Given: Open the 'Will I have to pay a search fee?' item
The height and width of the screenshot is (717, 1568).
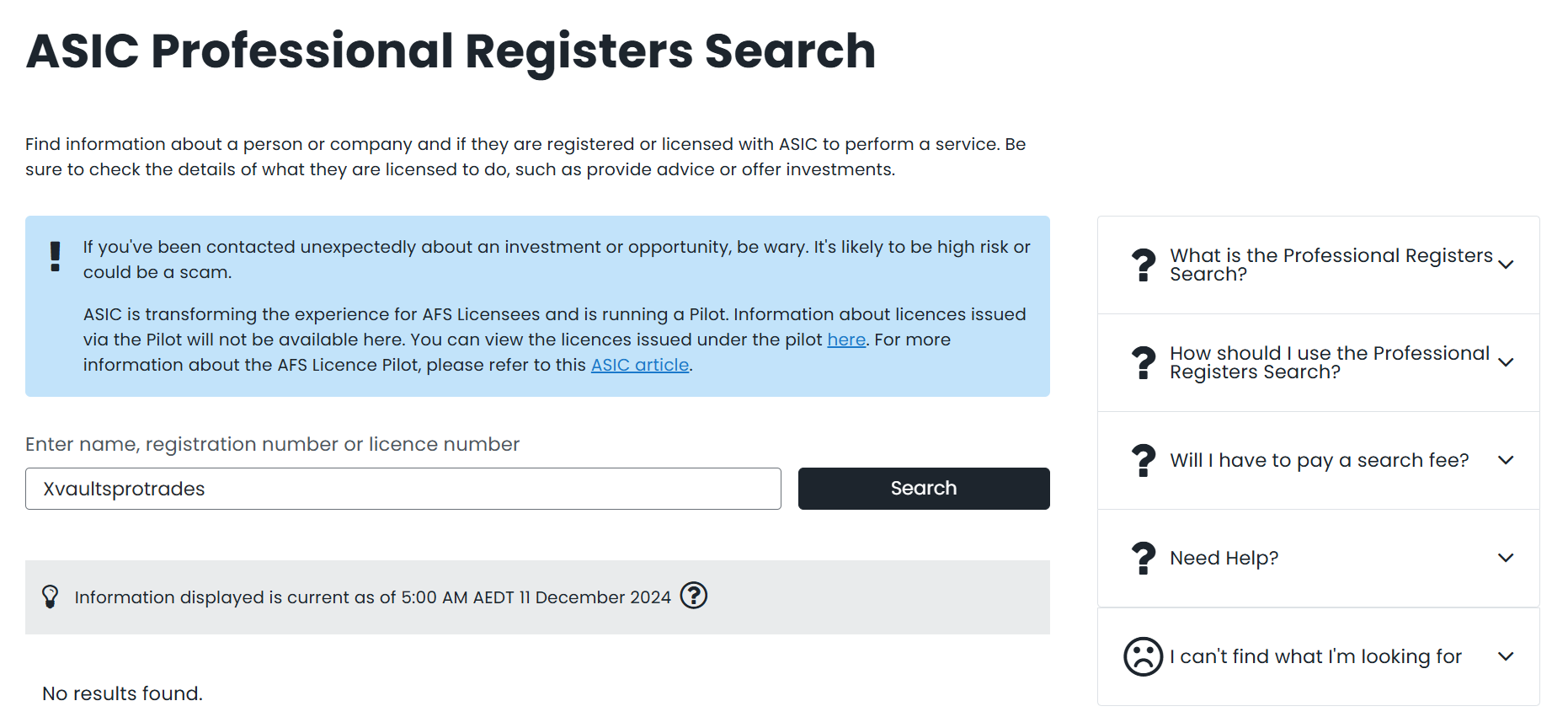Looking at the screenshot, I should [x=1319, y=460].
